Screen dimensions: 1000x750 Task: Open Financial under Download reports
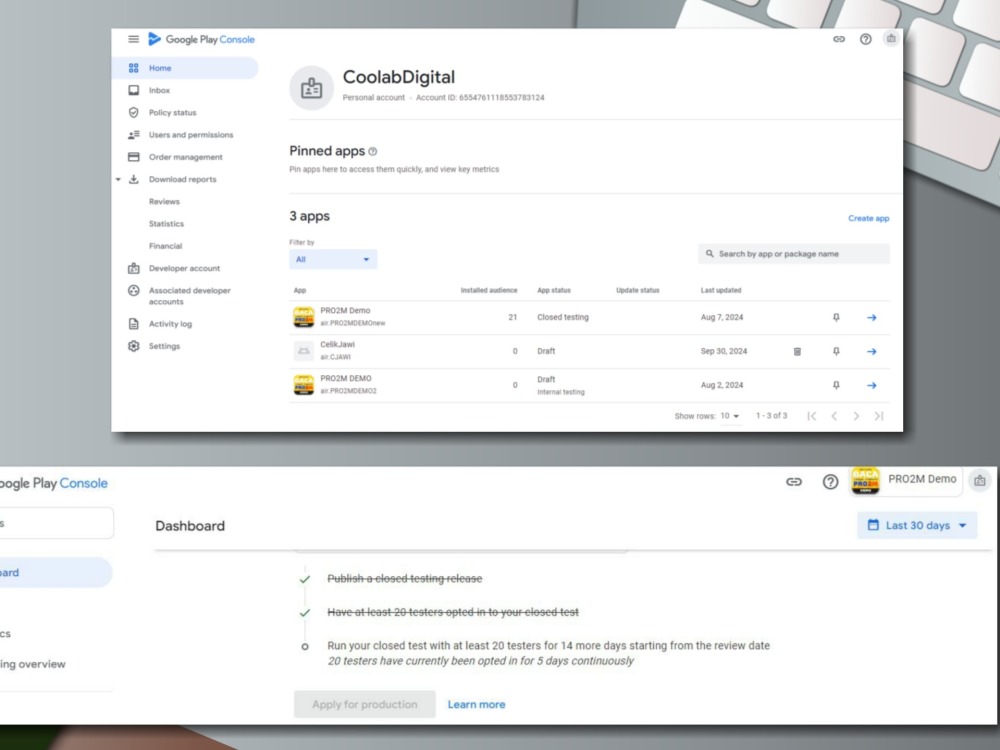165,246
